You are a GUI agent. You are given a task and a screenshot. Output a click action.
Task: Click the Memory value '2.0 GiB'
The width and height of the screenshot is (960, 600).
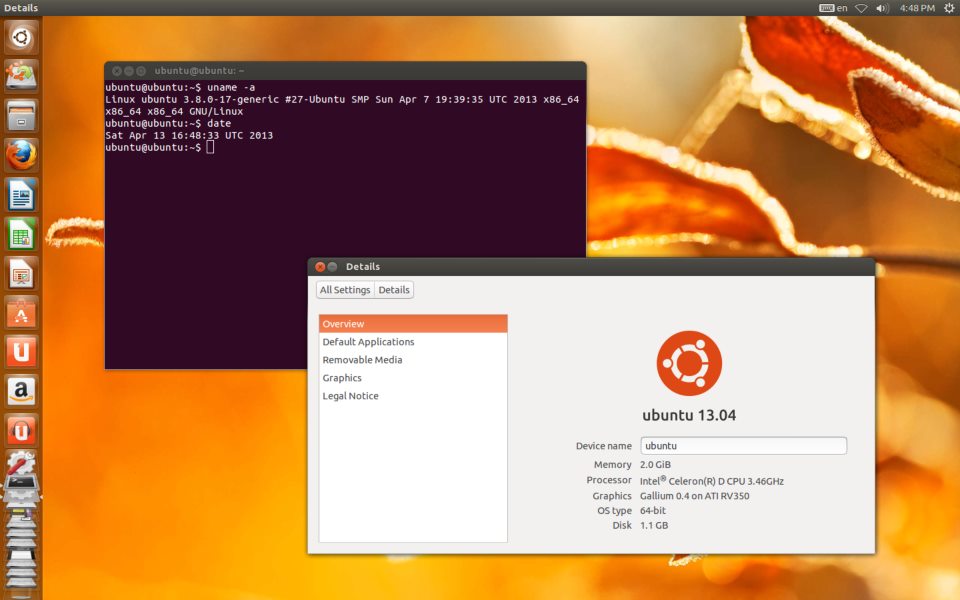[655, 465]
